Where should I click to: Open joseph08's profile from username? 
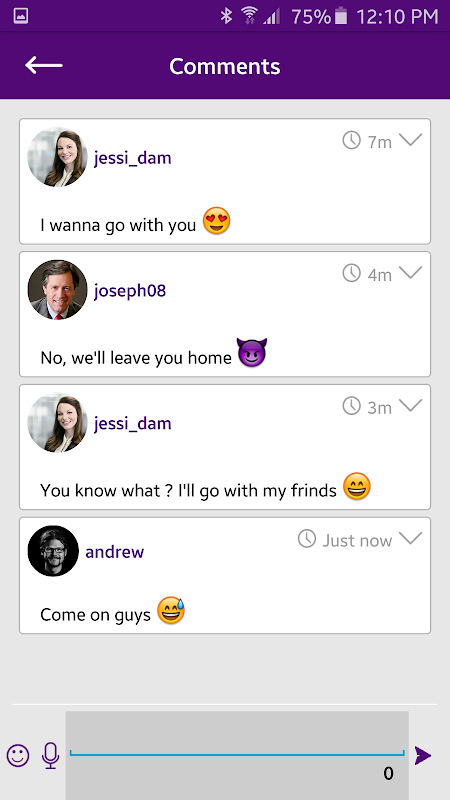pyautogui.click(x=130, y=291)
